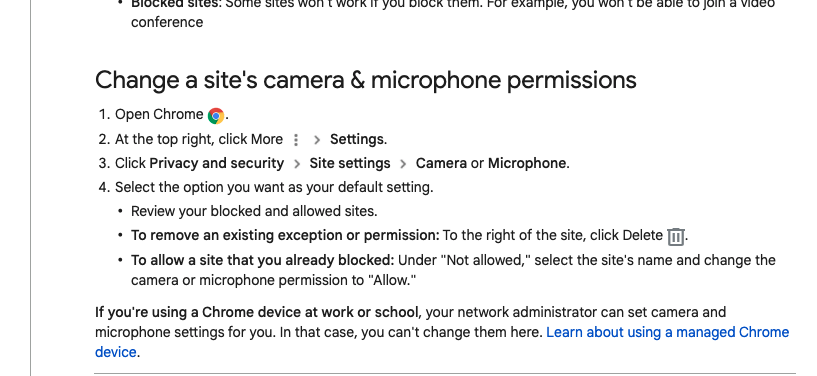Image resolution: width=817 pixels, height=376 pixels.
Task: Click 'Open Chrome' step one text
Action: [x=159, y=115]
